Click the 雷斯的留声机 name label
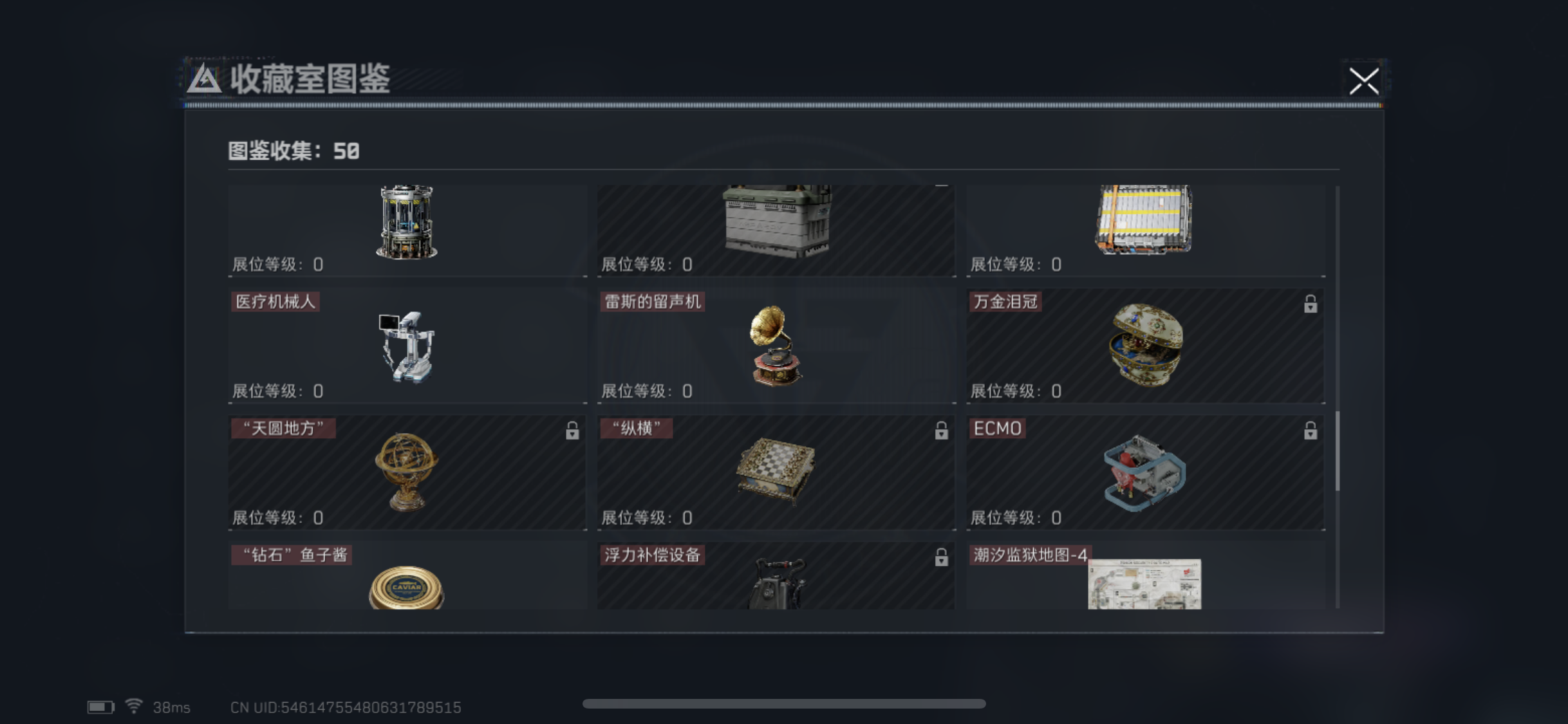Image resolution: width=1568 pixels, height=724 pixels. 652,302
